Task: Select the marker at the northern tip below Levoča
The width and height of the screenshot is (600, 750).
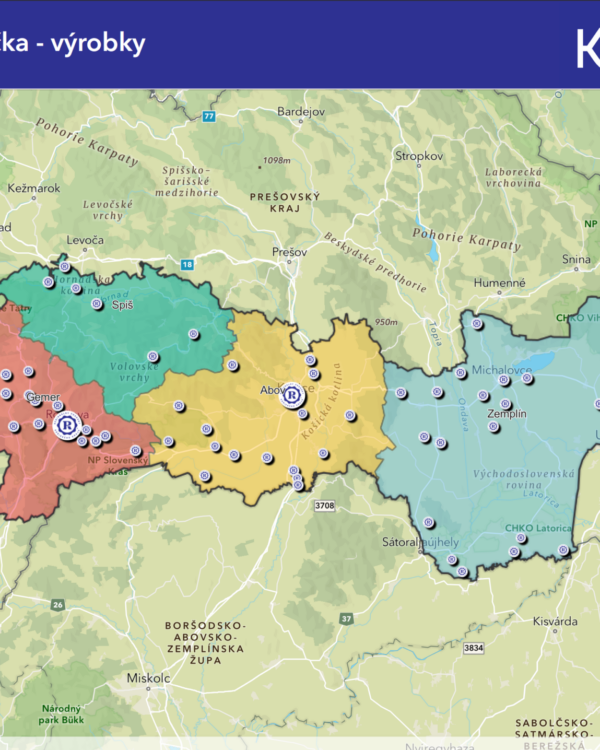Action: point(65,266)
